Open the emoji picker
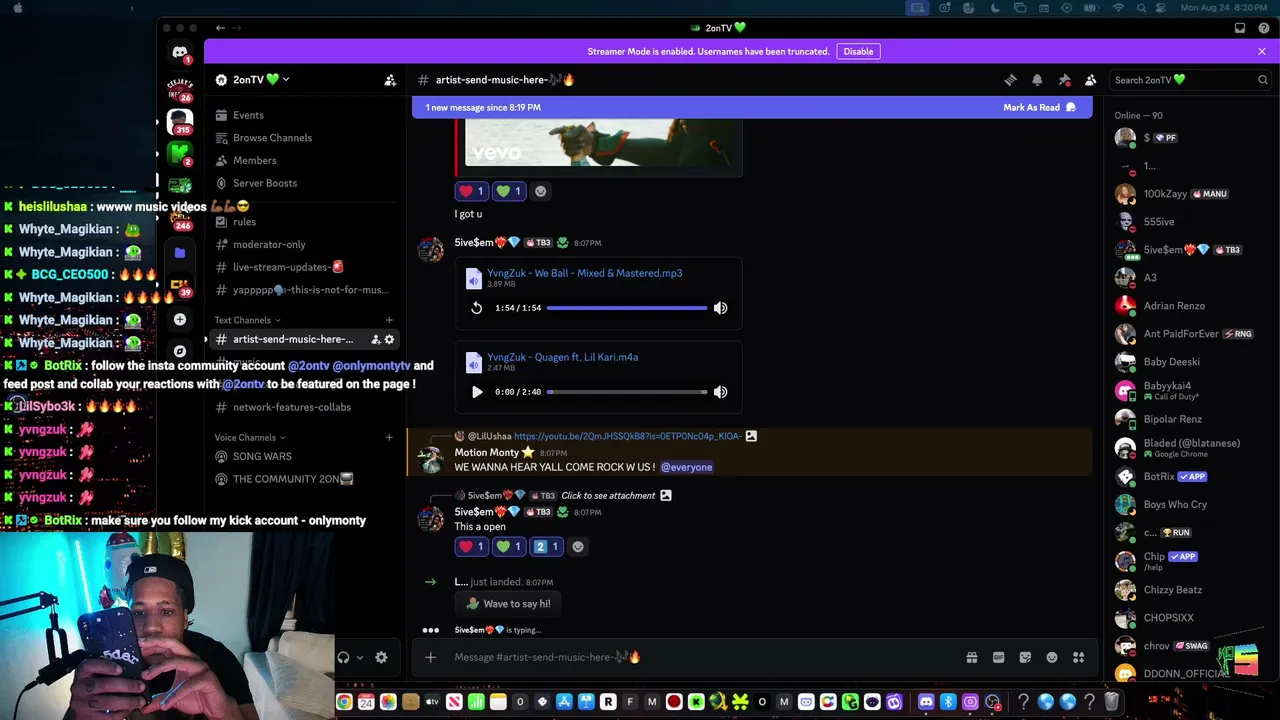This screenshot has height=720, width=1280. pyautogui.click(x=1052, y=657)
